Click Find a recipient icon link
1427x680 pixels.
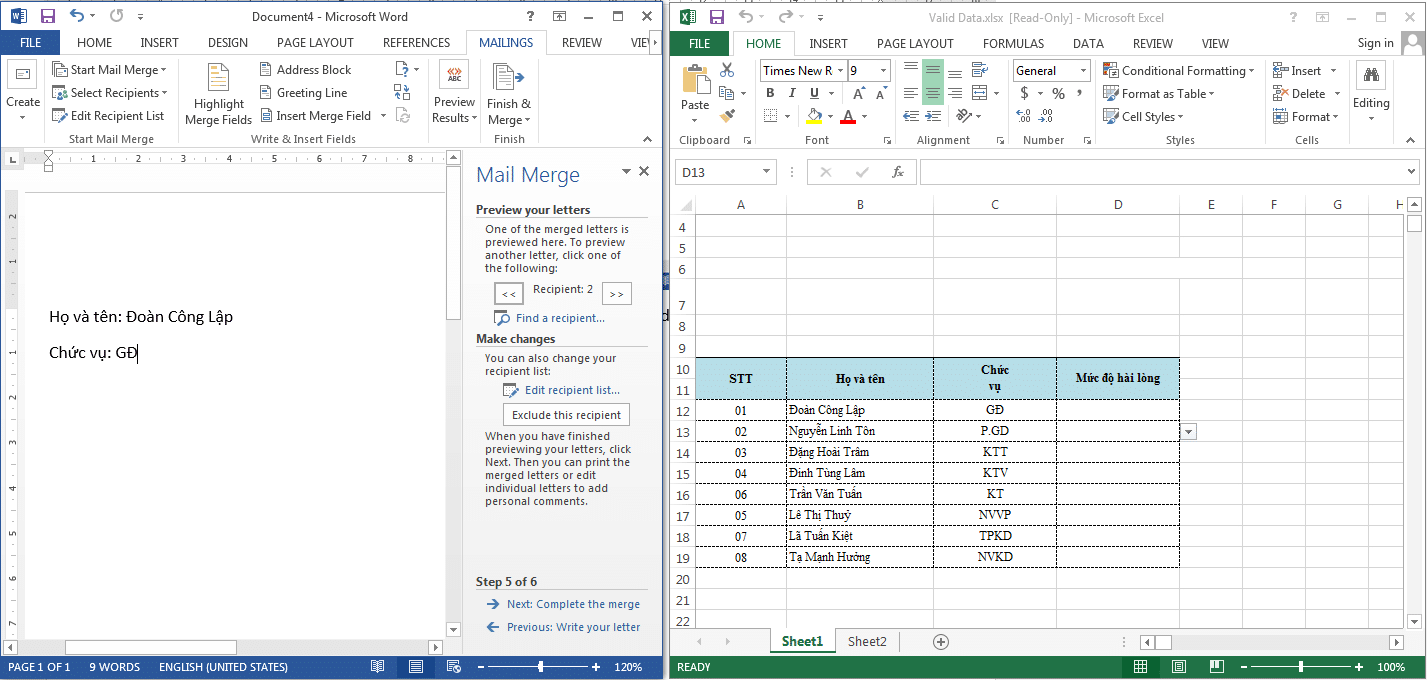551,318
